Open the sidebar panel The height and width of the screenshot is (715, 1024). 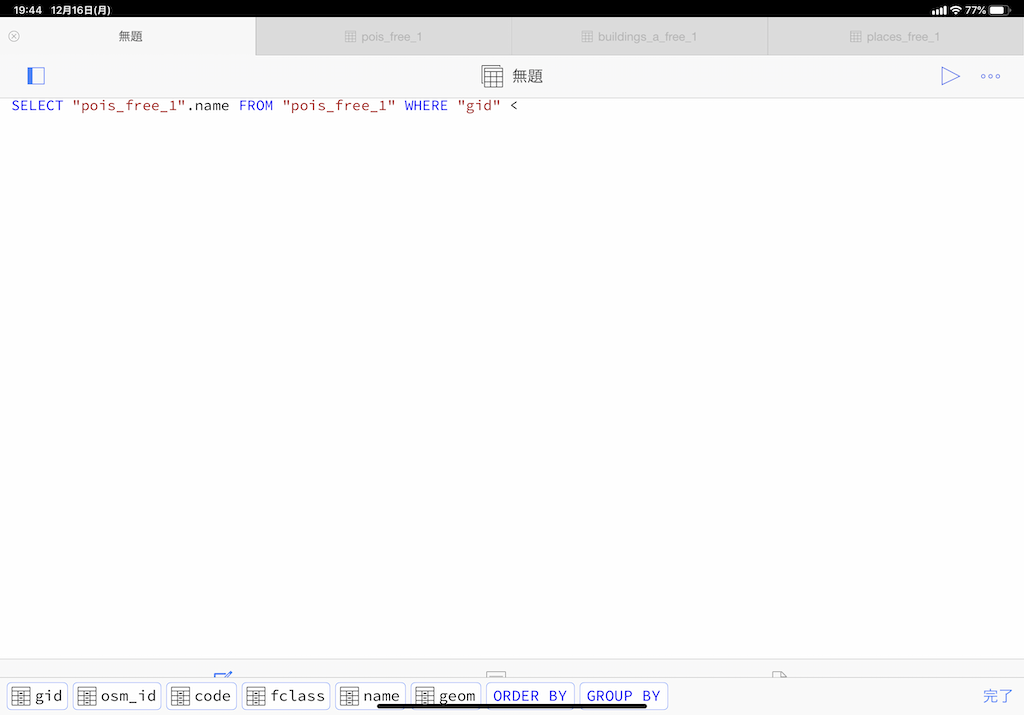click(36, 76)
